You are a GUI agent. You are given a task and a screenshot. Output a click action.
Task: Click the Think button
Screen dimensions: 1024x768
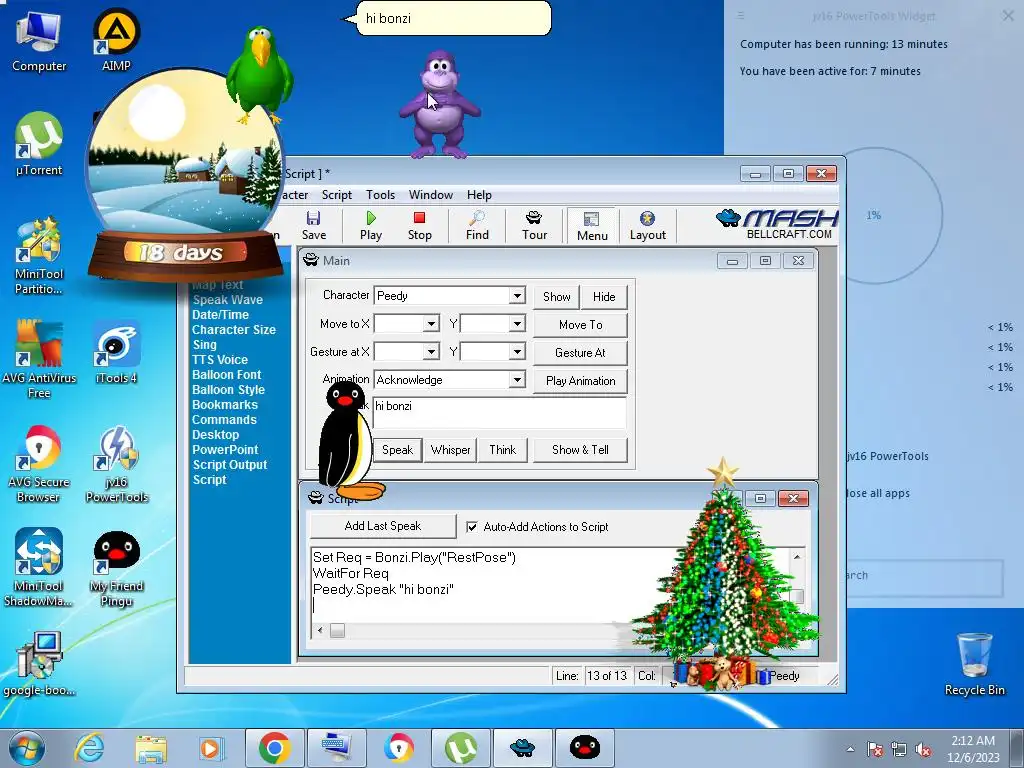click(503, 450)
